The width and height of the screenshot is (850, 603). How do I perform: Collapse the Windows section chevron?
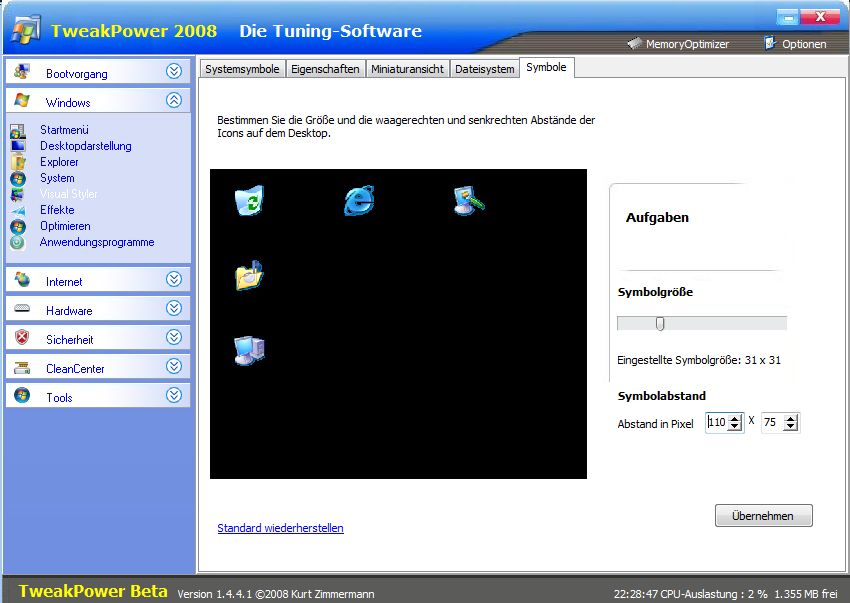pyautogui.click(x=174, y=100)
